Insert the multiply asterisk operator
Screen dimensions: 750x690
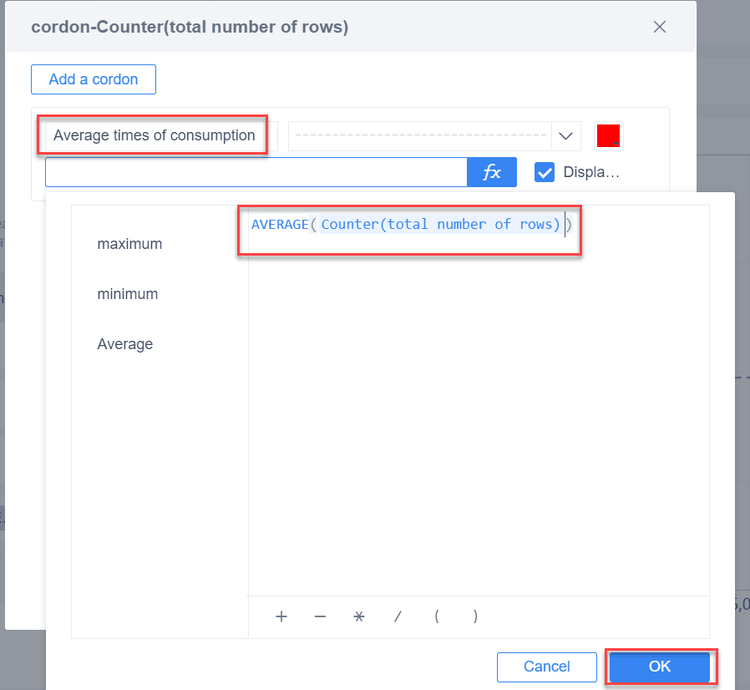click(359, 617)
